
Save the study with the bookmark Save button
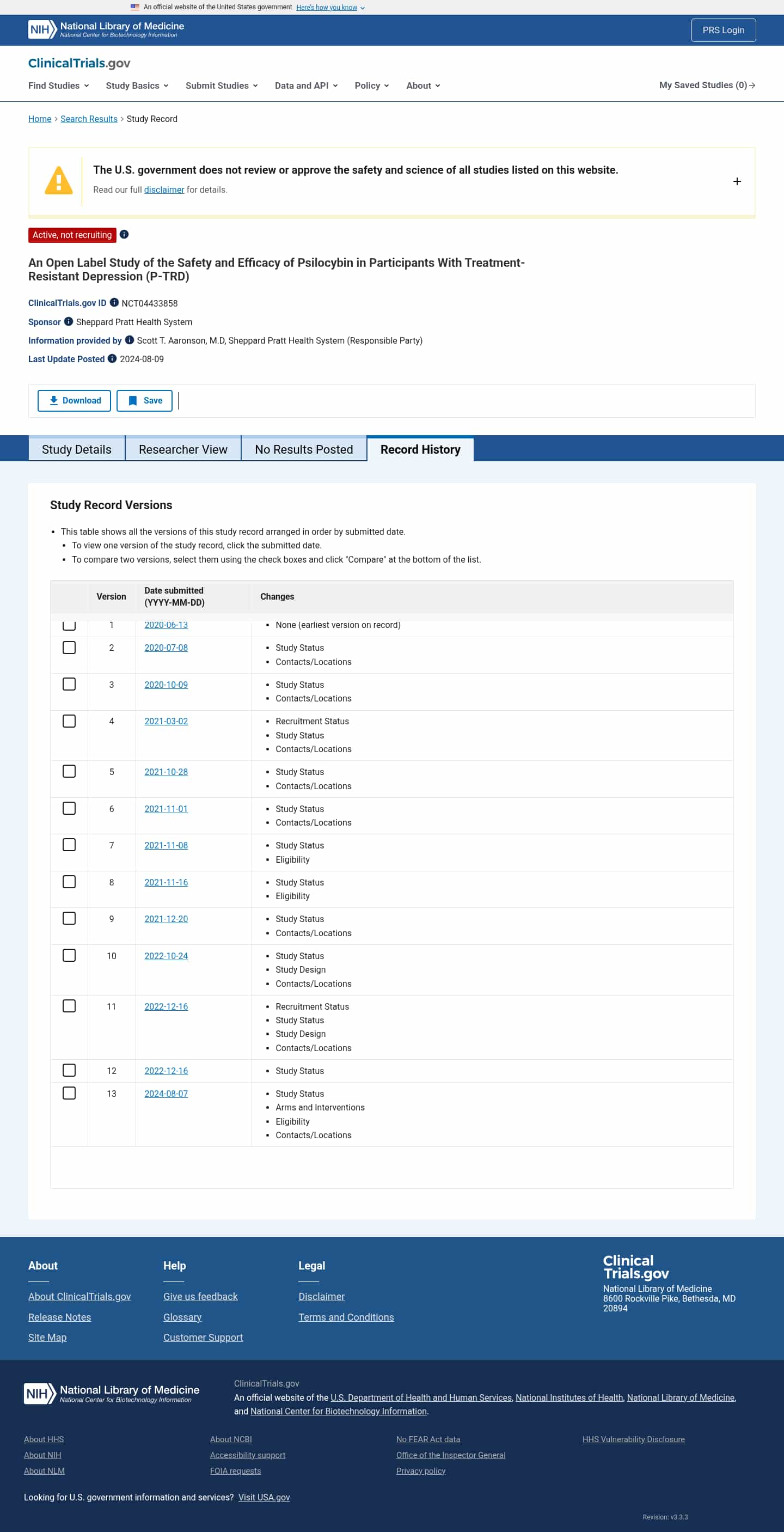pos(144,400)
